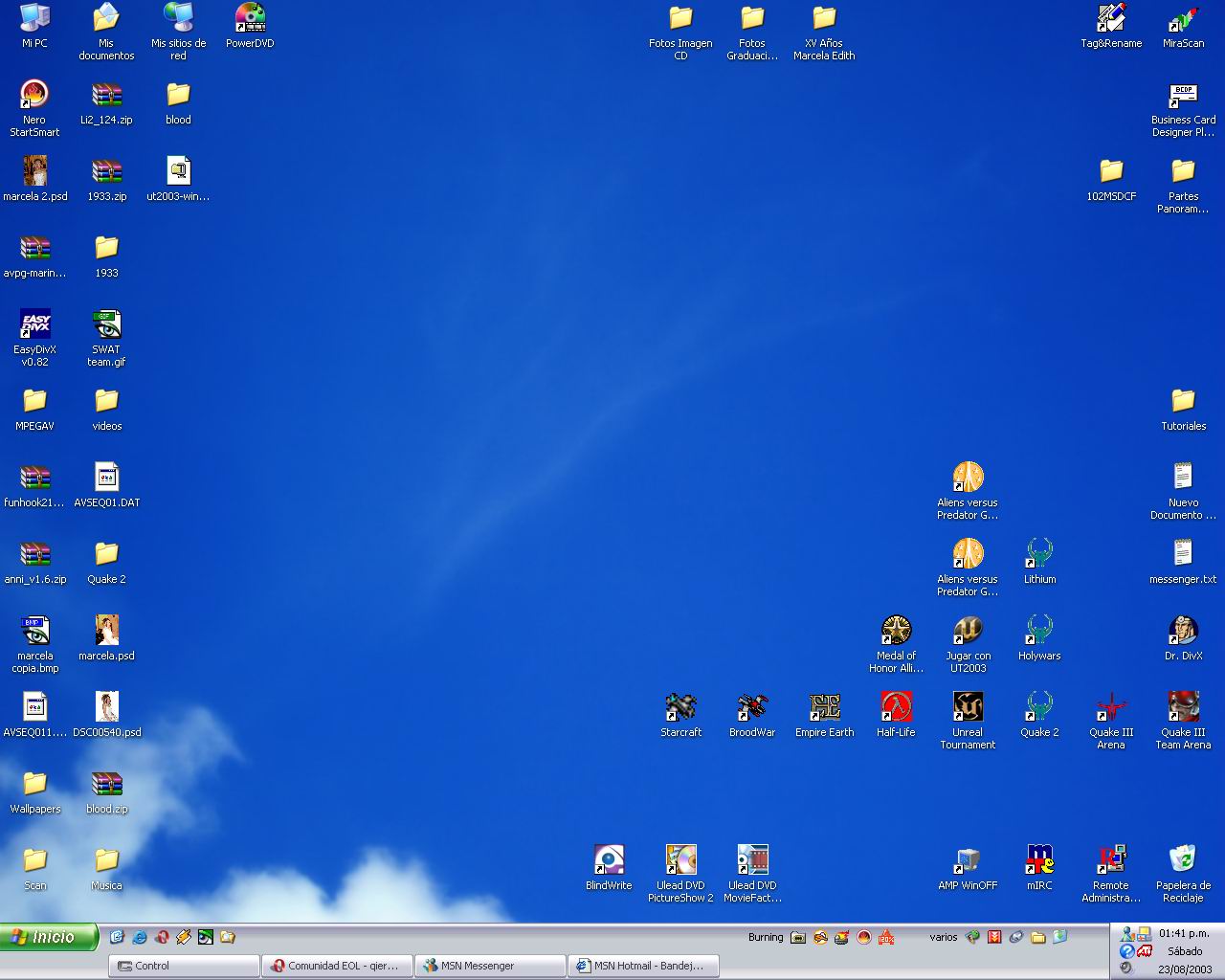Screen dimensions: 1225x980
Task: Open the Mi PC desktop icon
Action: [x=34, y=17]
